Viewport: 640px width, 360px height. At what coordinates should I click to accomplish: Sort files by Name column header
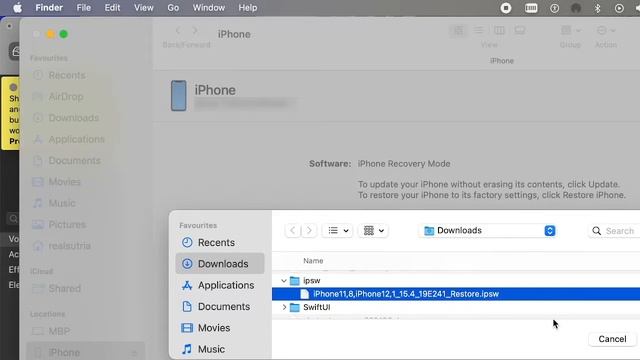[x=313, y=260]
